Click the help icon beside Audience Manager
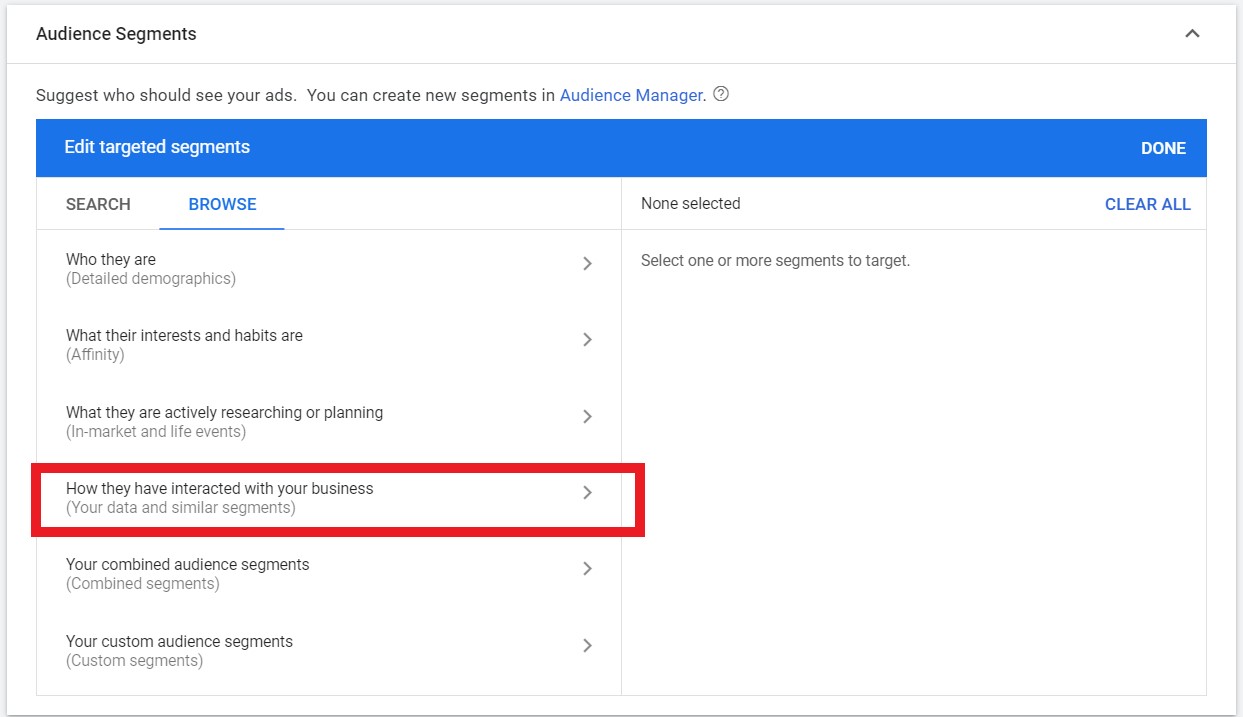 pos(722,94)
